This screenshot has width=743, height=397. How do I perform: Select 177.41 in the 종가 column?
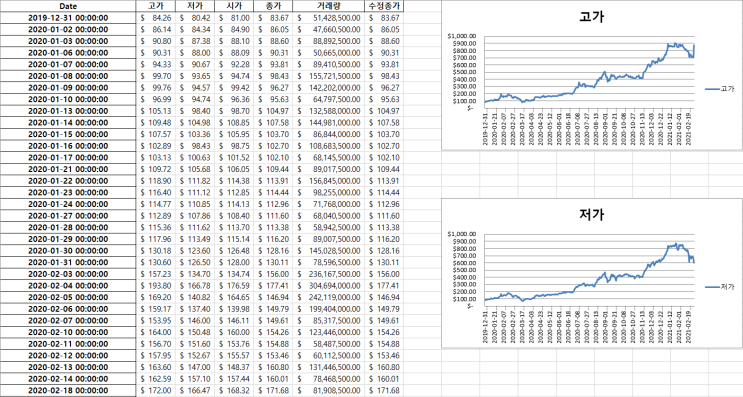point(273,286)
